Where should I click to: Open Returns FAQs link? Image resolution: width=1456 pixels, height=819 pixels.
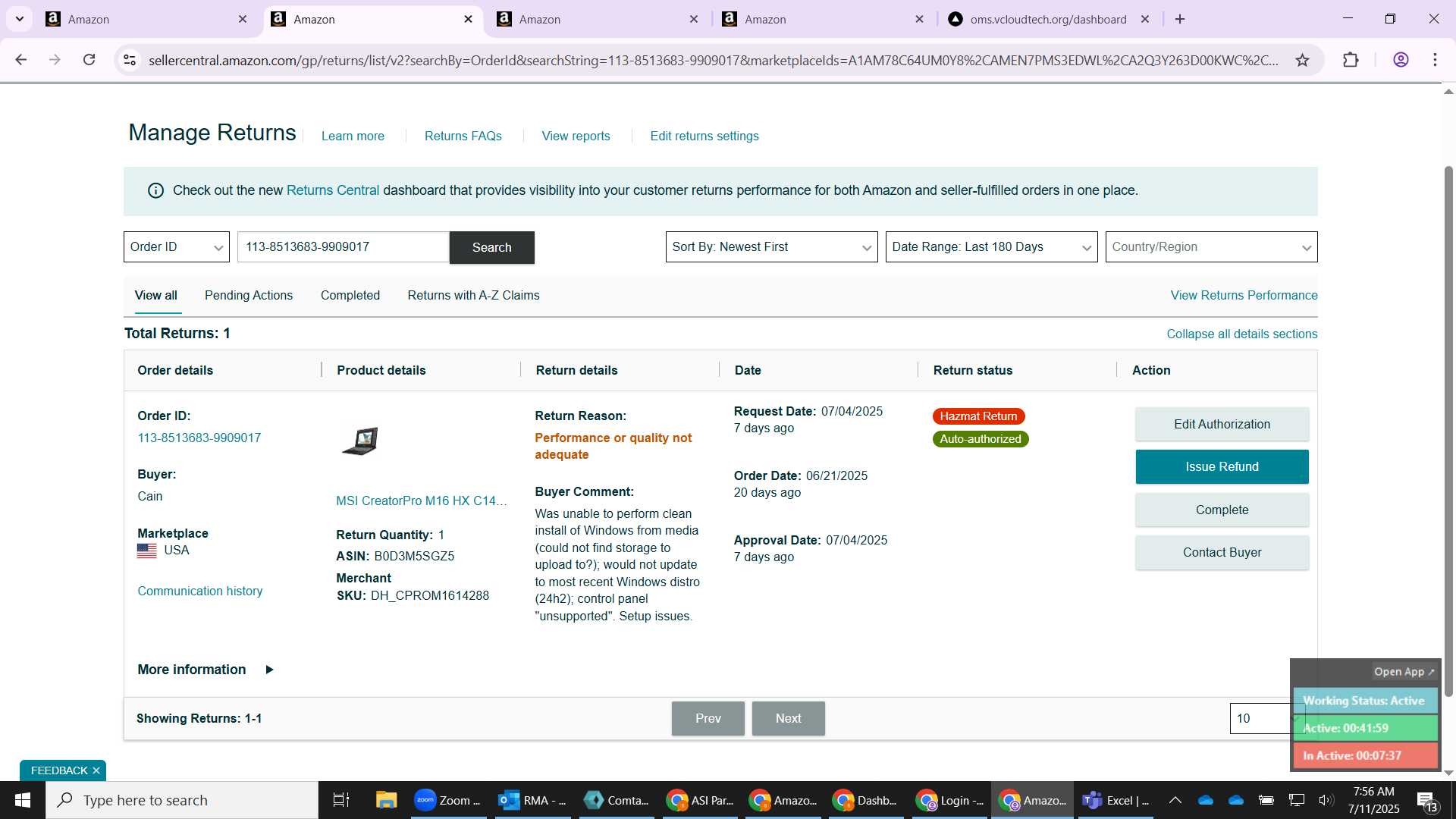(x=463, y=136)
